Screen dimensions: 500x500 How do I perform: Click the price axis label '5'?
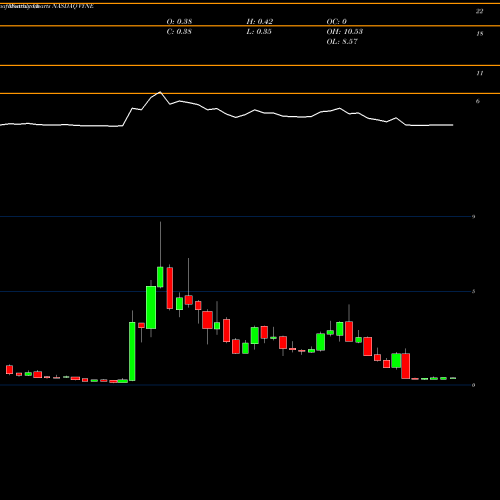(473, 291)
